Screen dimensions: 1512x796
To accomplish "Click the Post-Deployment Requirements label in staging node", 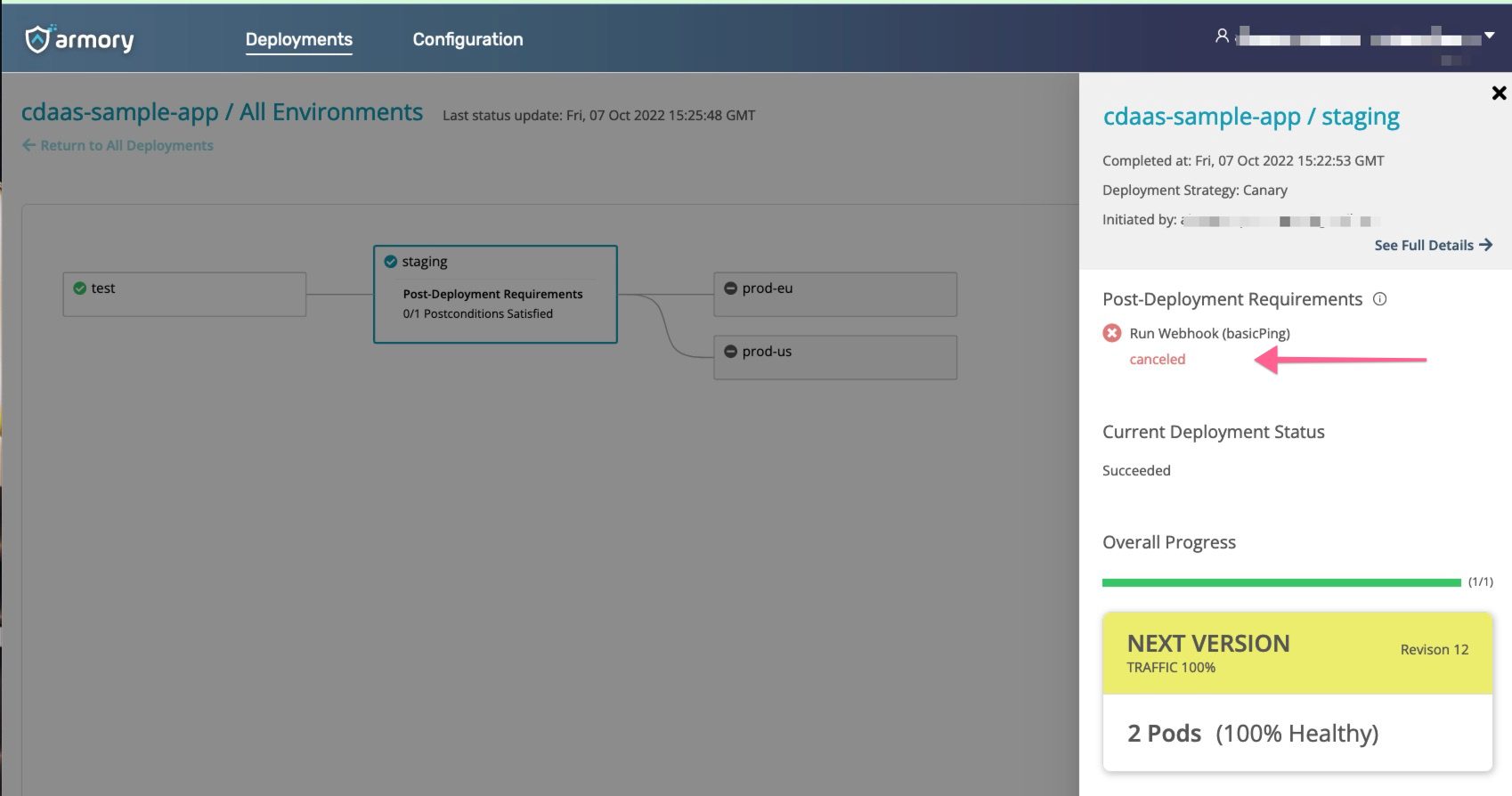I will [x=492, y=294].
